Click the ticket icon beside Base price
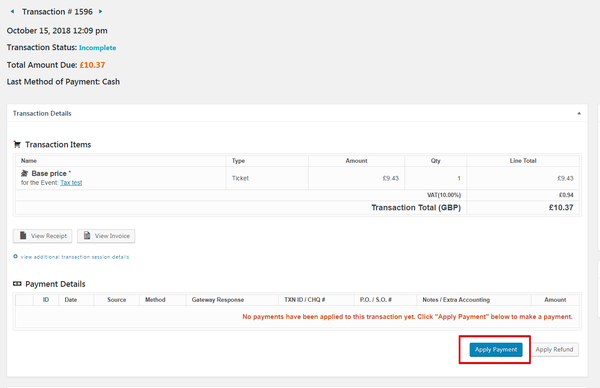Screen dimensions: 600x388 (x=24, y=173)
